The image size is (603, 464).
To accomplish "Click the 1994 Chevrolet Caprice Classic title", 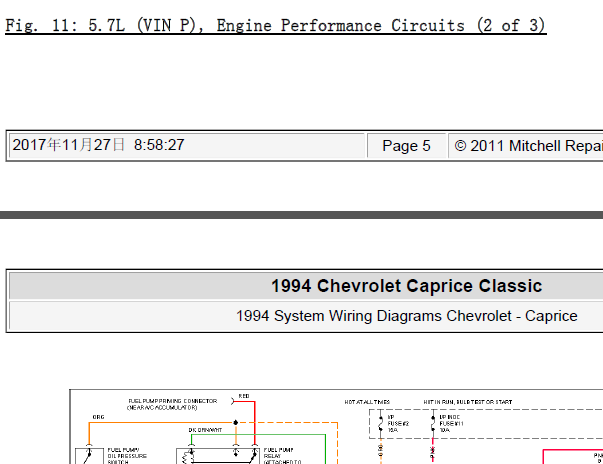I will [x=406, y=286].
